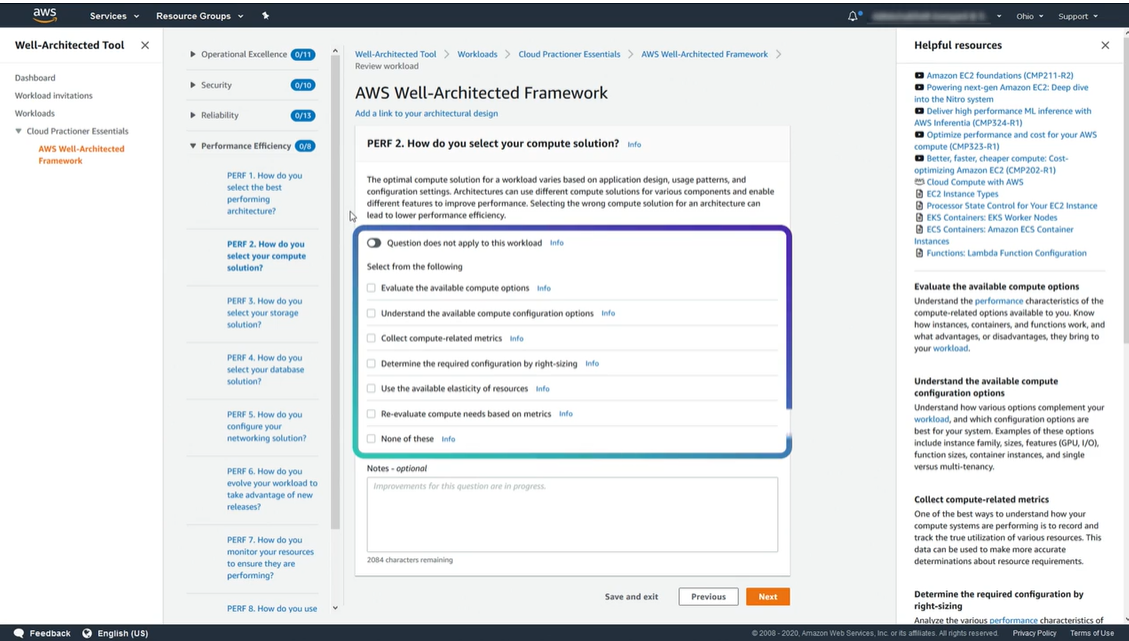Open Privacy Policy in footer
Screen dimensions: 1129x641
point(1034,633)
